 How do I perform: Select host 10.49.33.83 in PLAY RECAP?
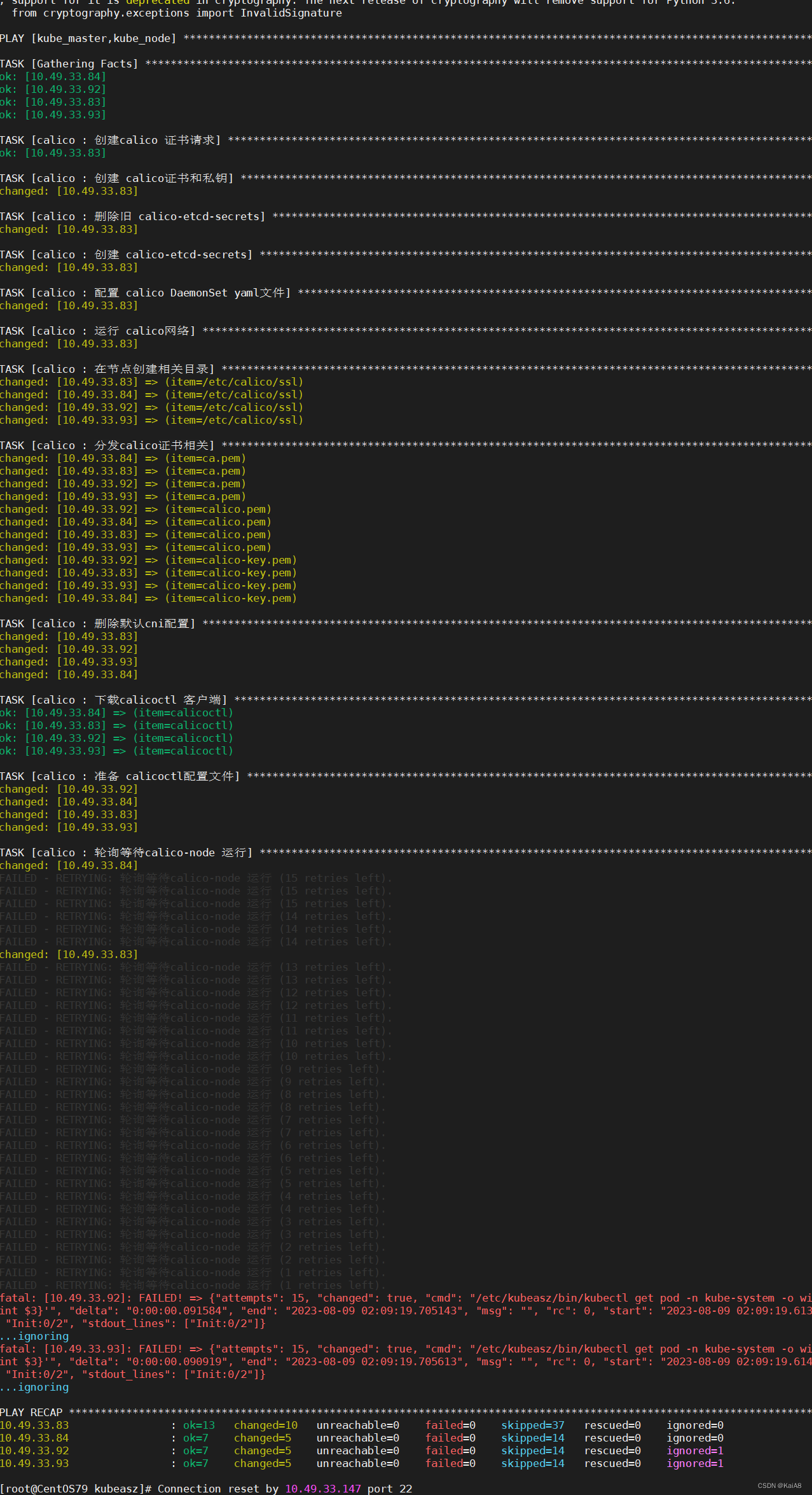pos(34,1425)
